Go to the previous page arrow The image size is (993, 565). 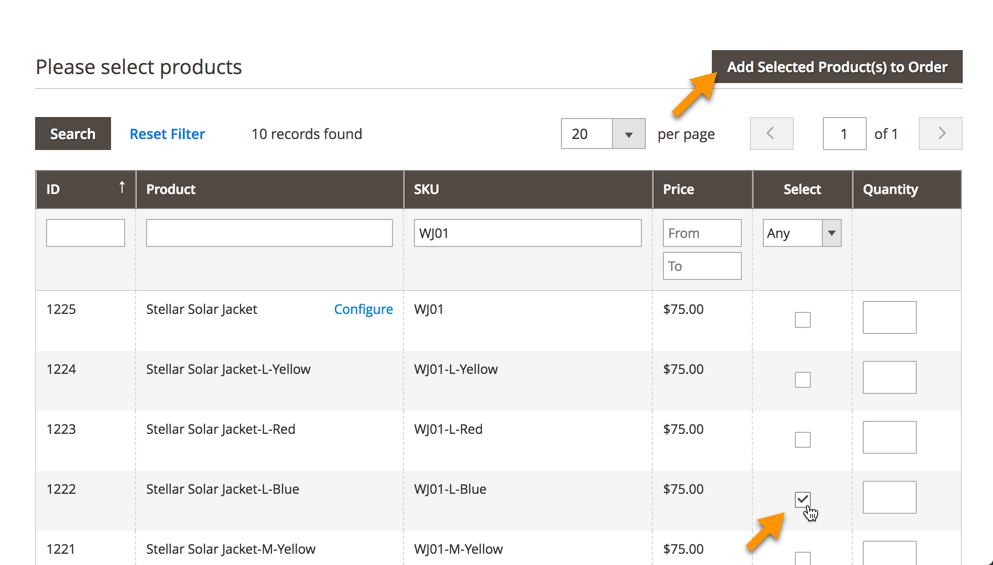click(771, 134)
